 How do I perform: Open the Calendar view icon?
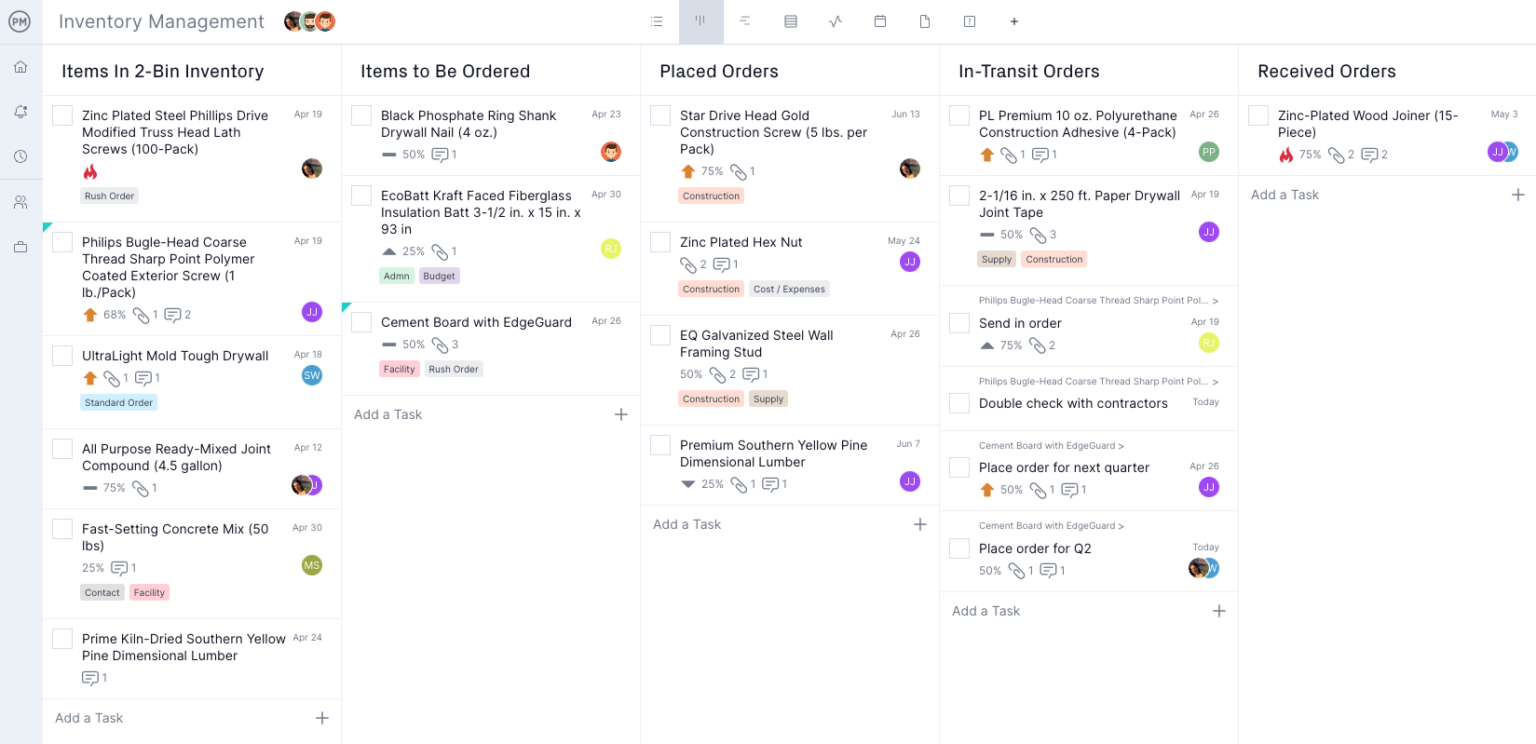pyautogui.click(x=880, y=21)
